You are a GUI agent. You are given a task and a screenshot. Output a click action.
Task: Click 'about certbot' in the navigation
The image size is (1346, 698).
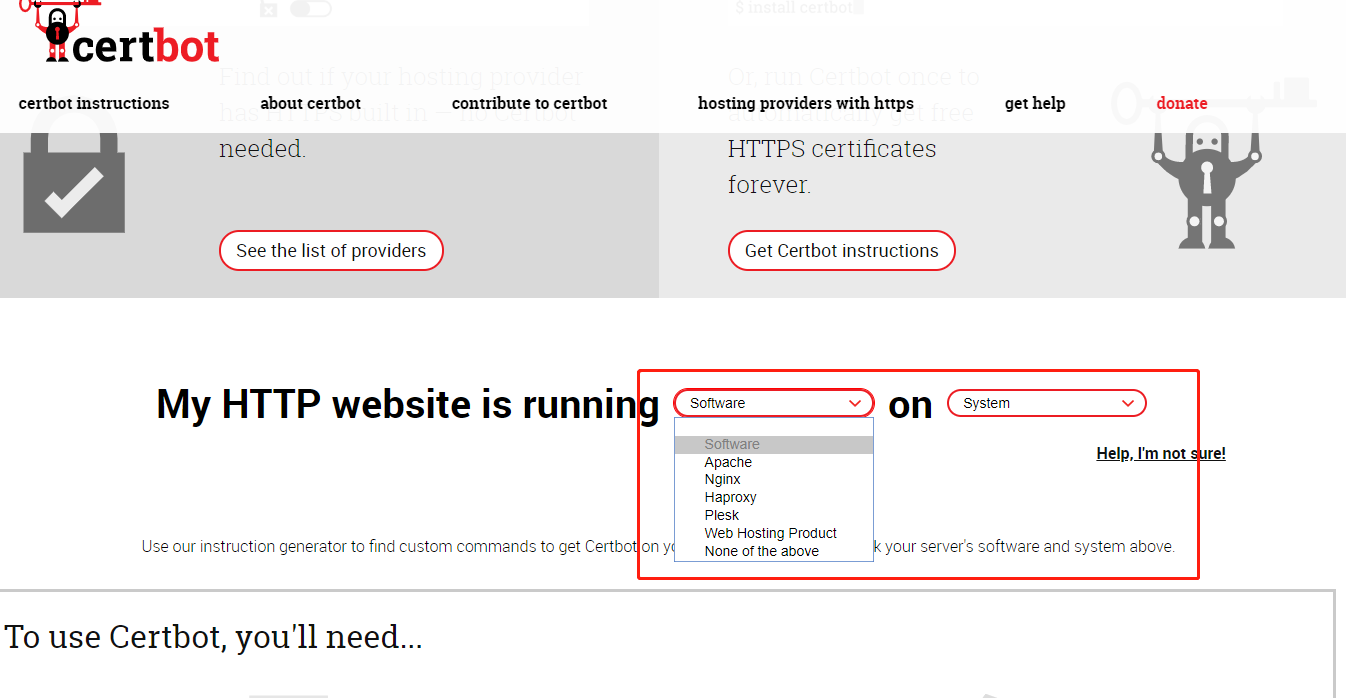(310, 103)
